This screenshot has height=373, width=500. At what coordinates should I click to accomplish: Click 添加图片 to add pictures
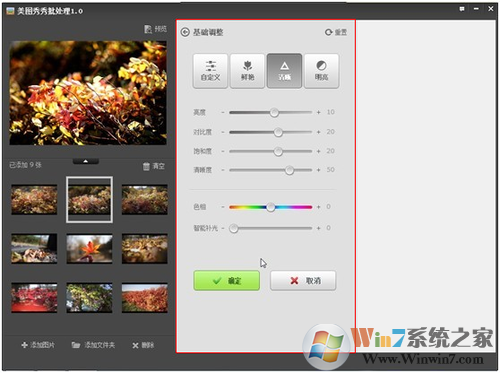coord(38,345)
